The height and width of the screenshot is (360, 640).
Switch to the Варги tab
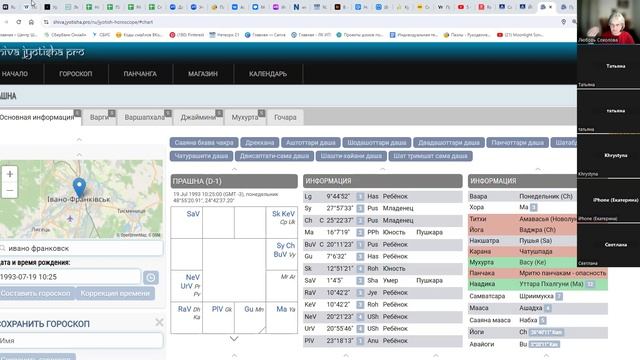100,118
